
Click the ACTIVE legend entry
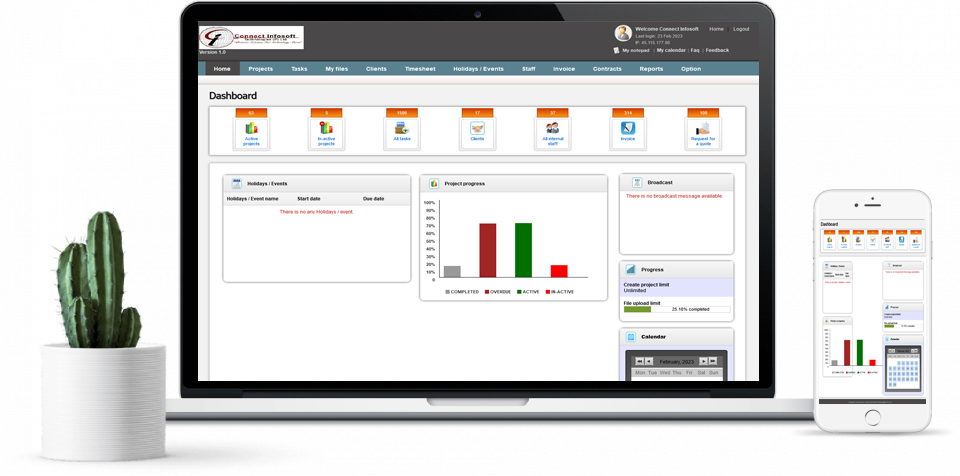pyautogui.click(x=528, y=292)
